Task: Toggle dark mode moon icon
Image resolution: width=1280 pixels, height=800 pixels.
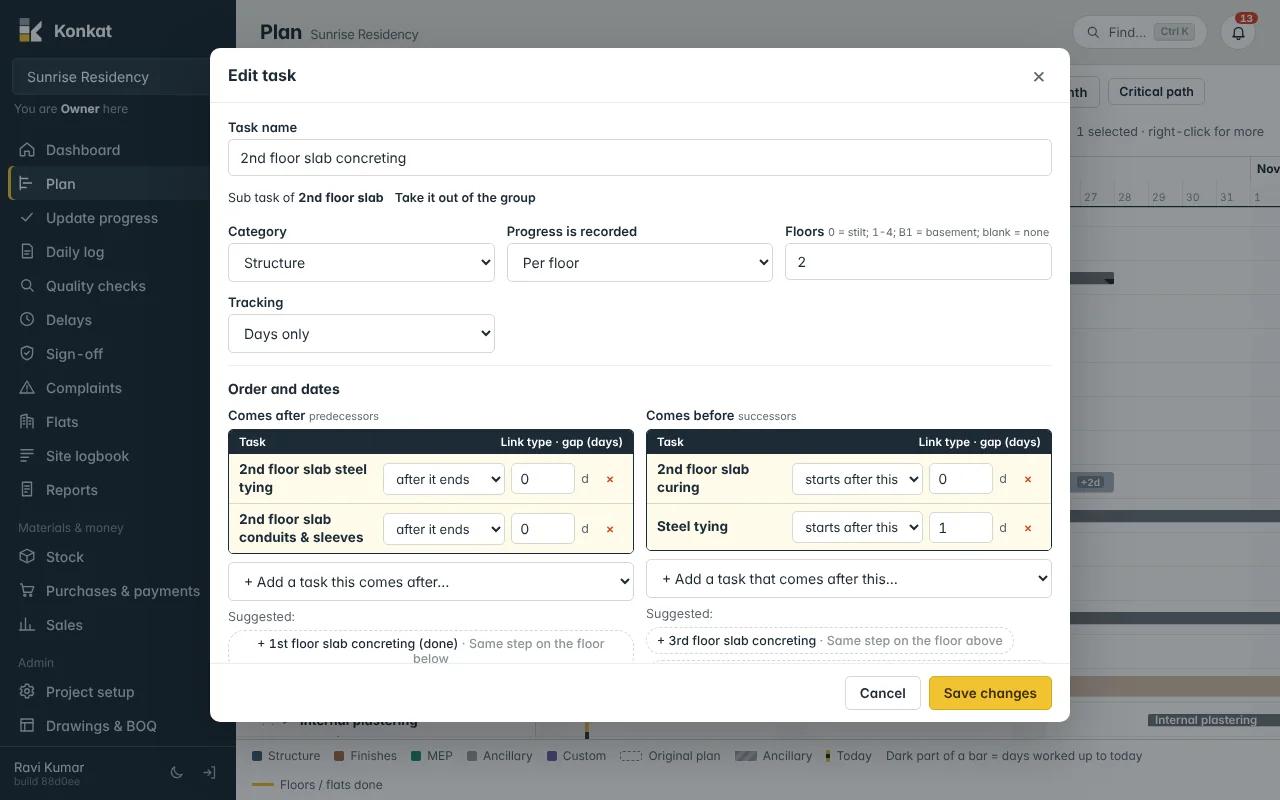Action: click(x=177, y=773)
